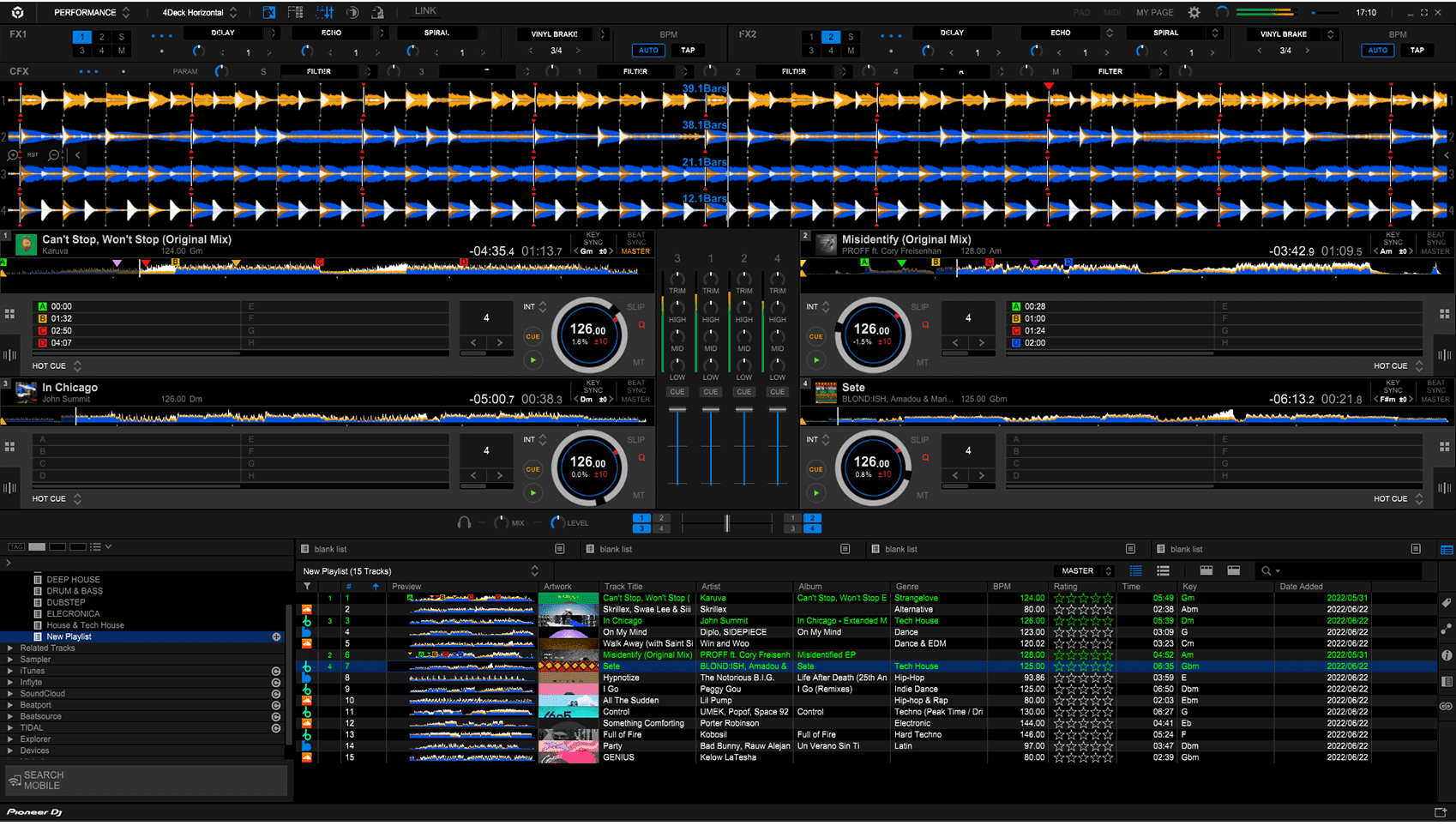Click the track filter funnel icon
Viewport: 1456px width, 832px height.
click(x=307, y=587)
